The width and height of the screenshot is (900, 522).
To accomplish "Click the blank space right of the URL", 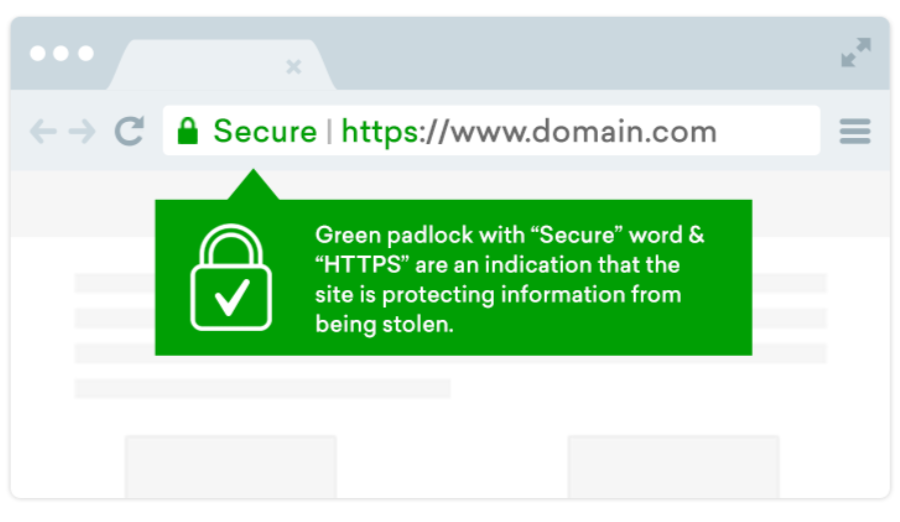I will point(770,131).
